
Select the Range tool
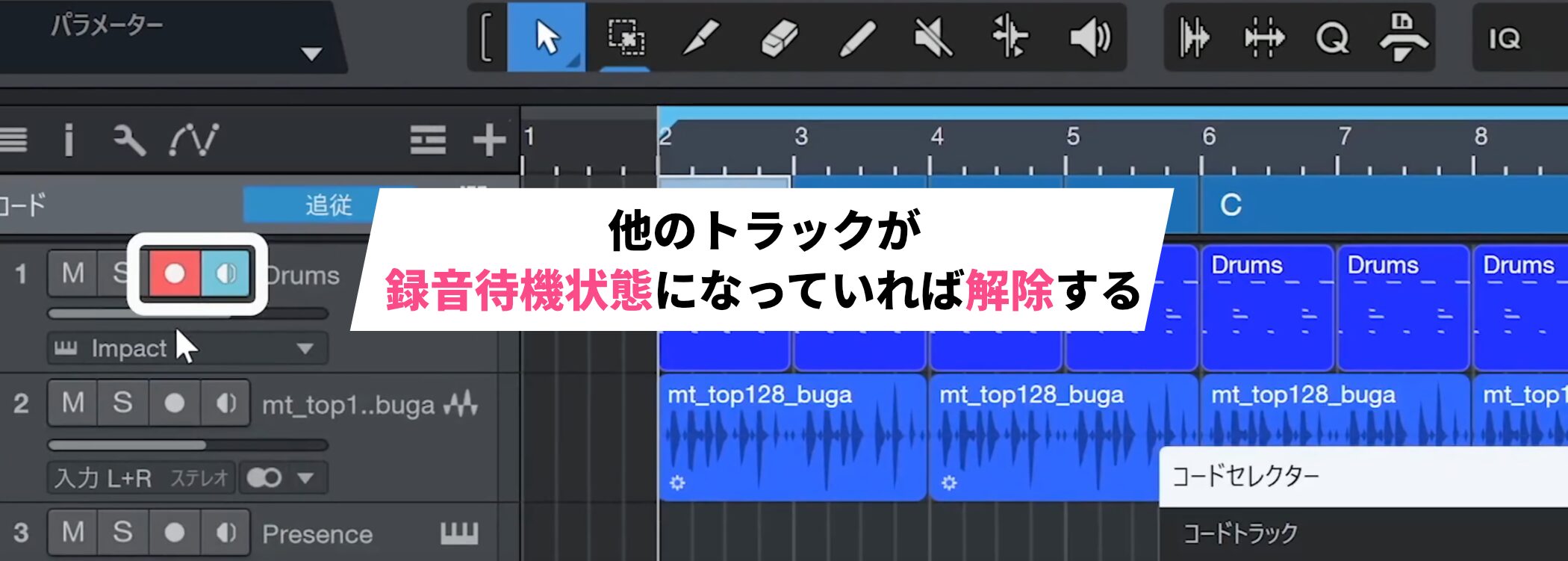pyautogui.click(x=626, y=37)
